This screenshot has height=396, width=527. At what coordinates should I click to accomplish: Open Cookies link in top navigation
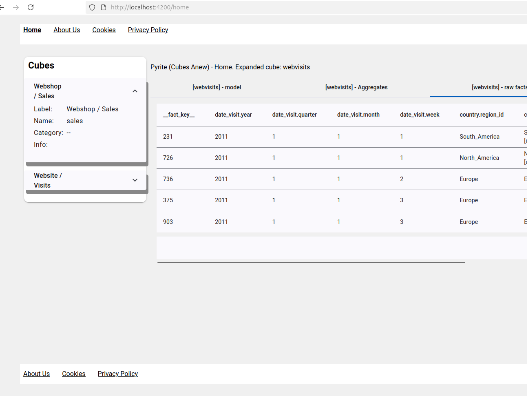(x=104, y=30)
